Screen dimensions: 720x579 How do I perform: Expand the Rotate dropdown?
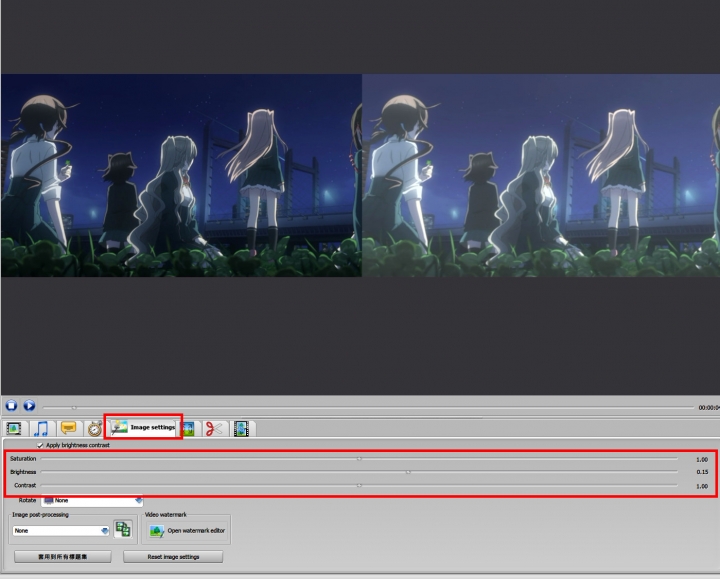point(92,500)
